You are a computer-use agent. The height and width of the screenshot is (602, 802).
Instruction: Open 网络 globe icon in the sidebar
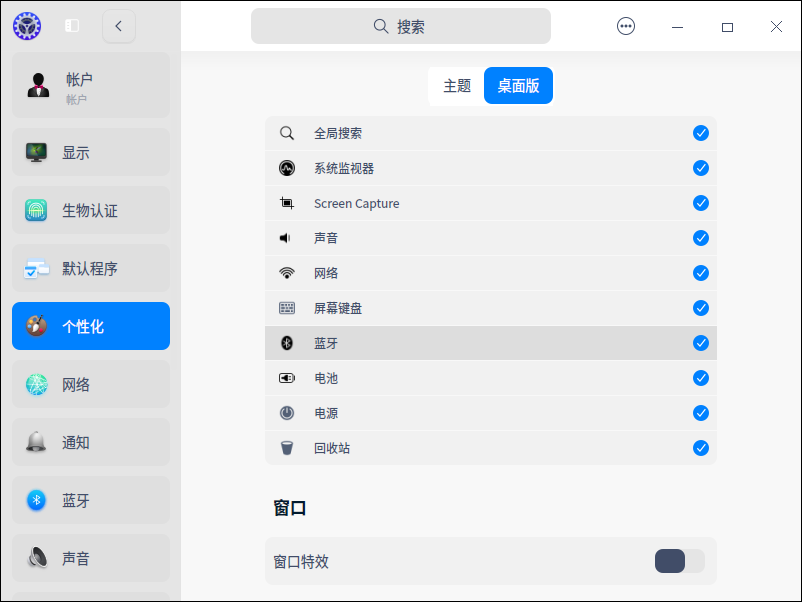tap(36, 385)
